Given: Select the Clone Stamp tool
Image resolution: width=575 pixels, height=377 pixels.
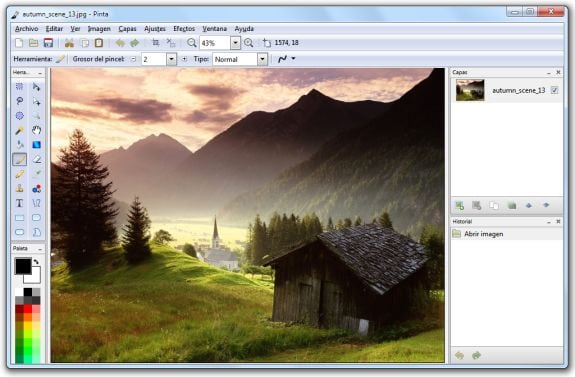Looking at the screenshot, I should click(19, 188).
